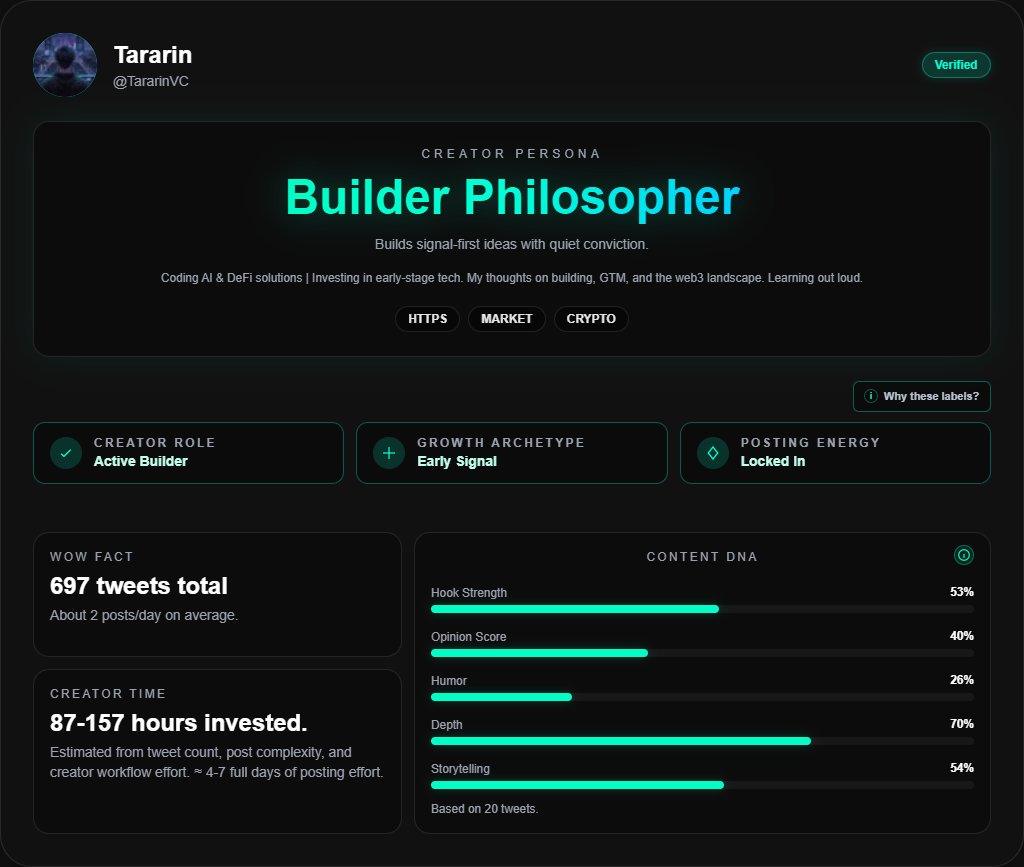Click the Opinion Score progress bar

pos(702,653)
